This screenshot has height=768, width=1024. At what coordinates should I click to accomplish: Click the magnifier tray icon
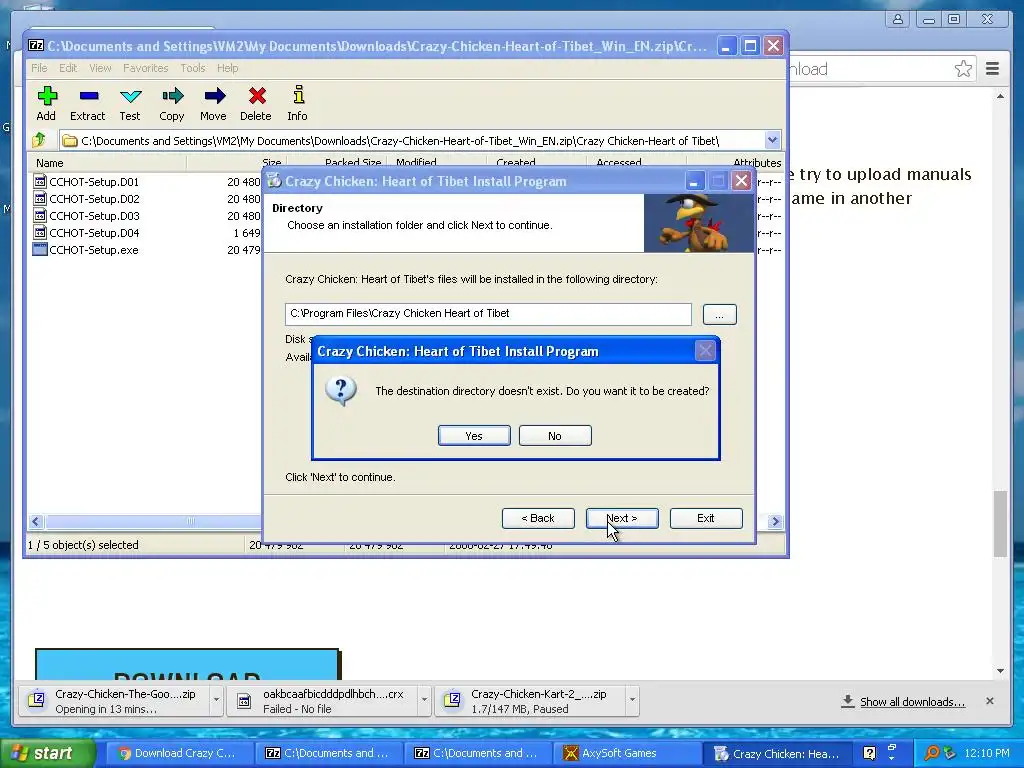coord(932,753)
